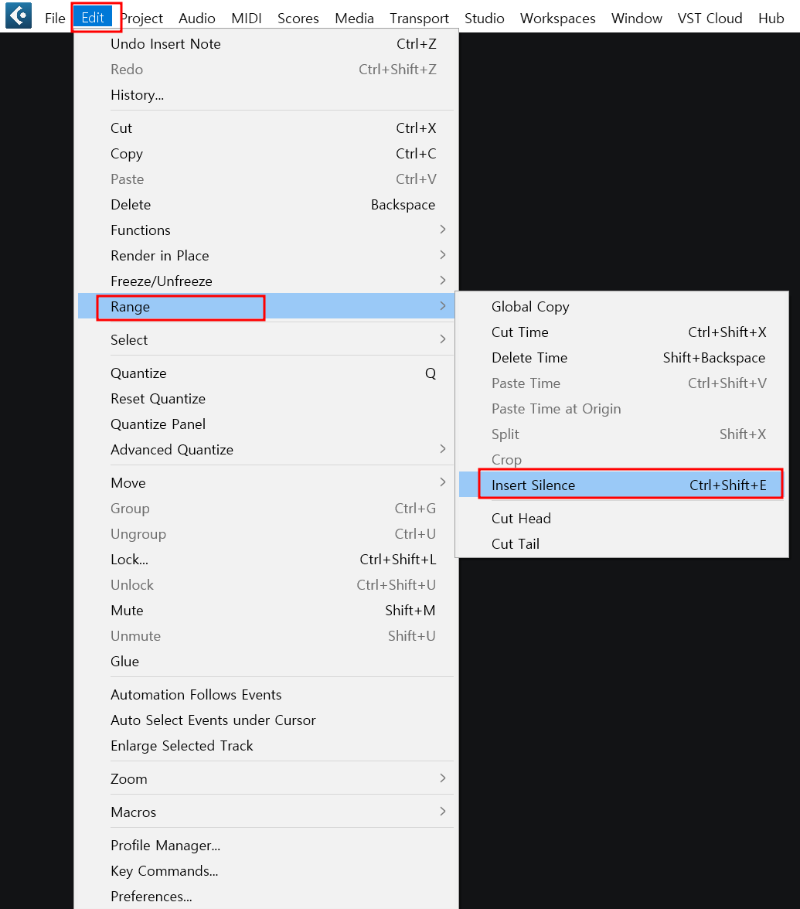Open the Macros submenu
This screenshot has width=800, height=909.
click(267, 812)
